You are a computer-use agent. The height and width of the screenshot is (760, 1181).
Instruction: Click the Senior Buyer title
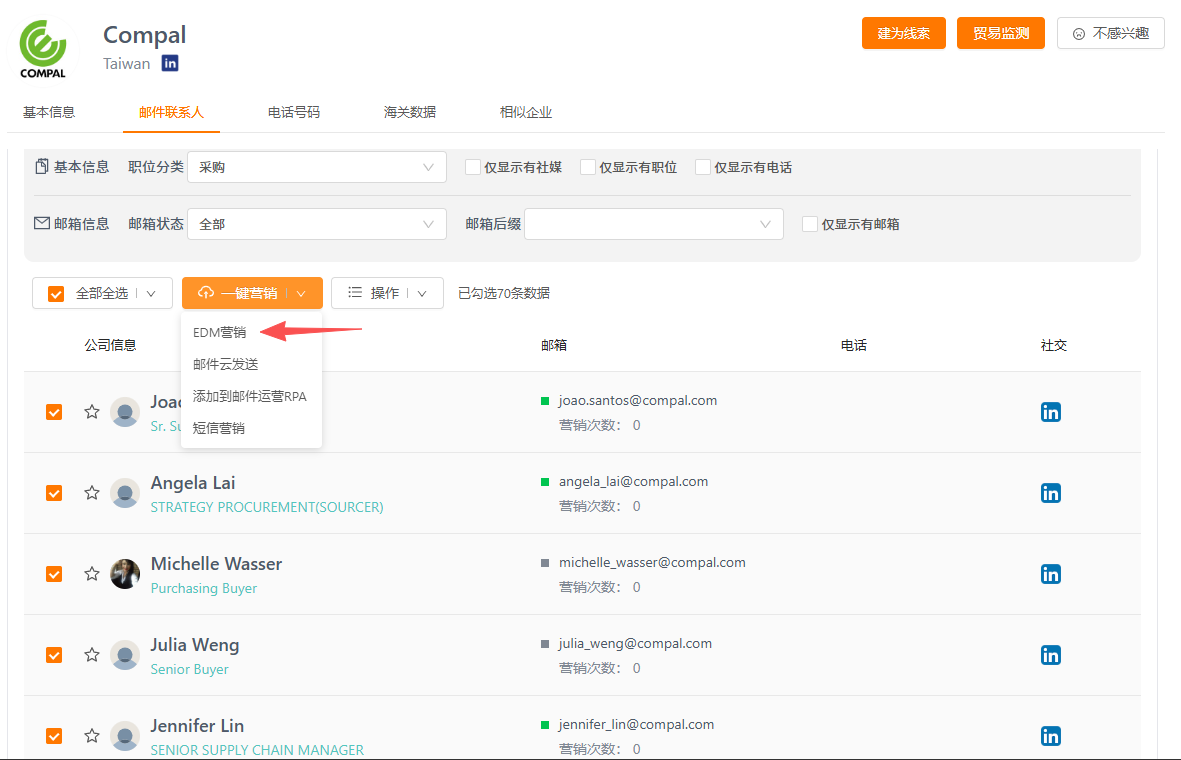(189, 669)
